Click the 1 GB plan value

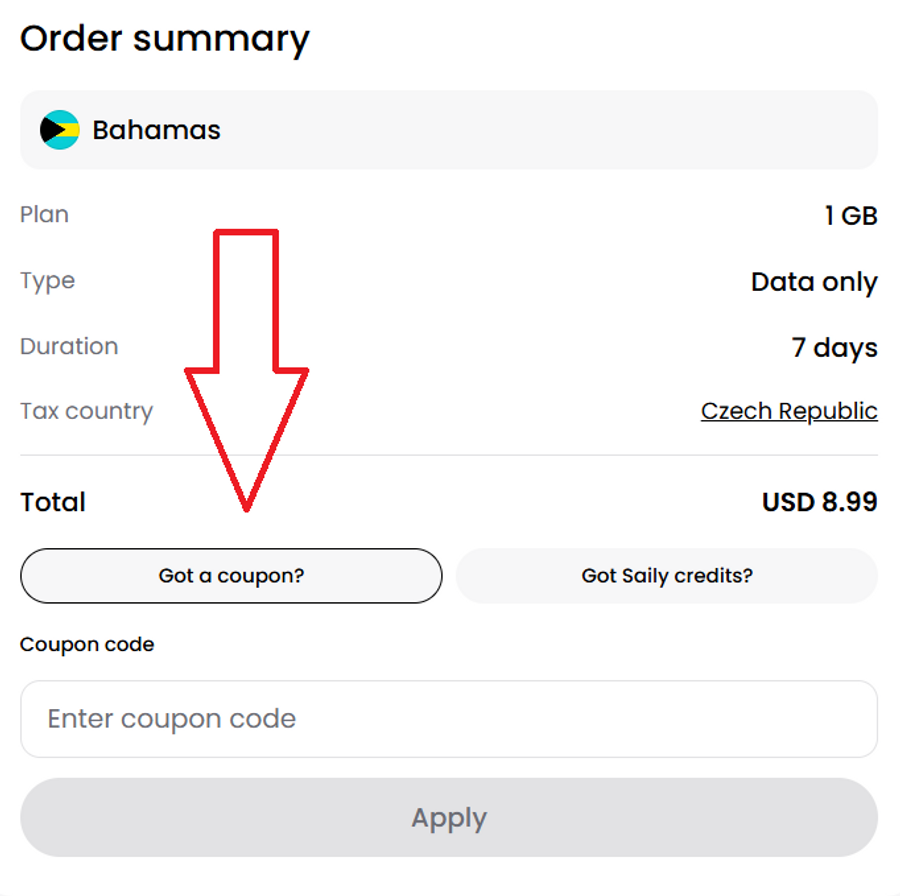[851, 215]
